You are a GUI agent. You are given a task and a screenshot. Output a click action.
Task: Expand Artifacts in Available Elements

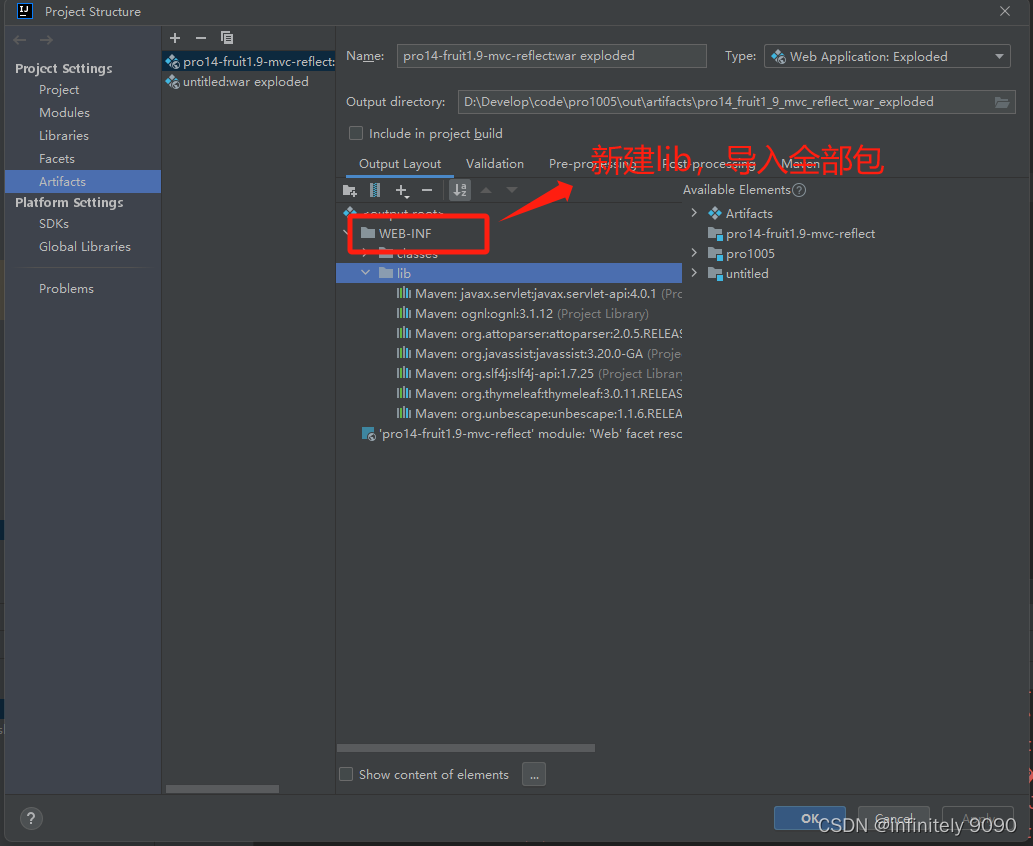pos(694,213)
